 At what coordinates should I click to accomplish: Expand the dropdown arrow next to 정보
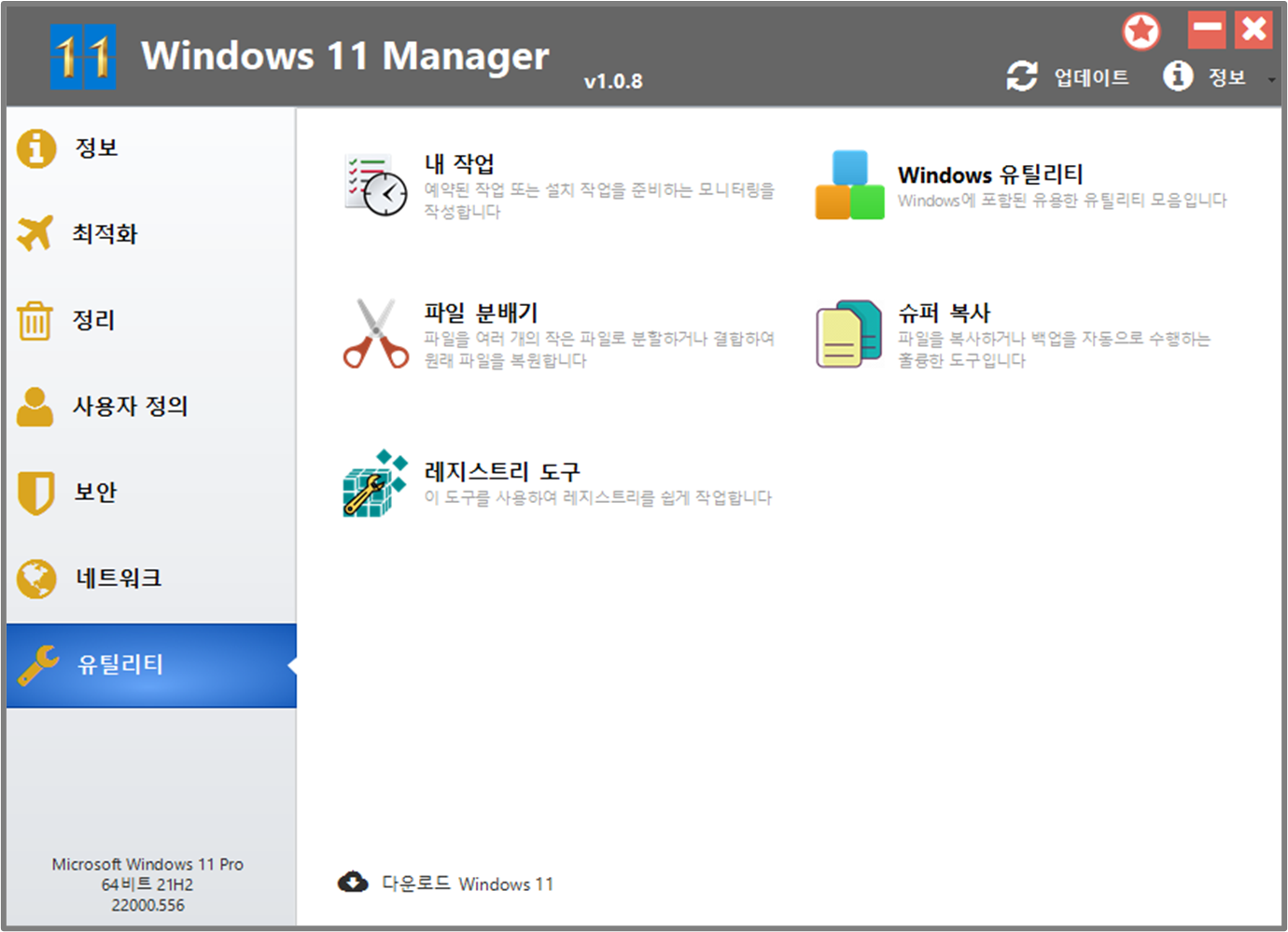pyautogui.click(x=1271, y=80)
